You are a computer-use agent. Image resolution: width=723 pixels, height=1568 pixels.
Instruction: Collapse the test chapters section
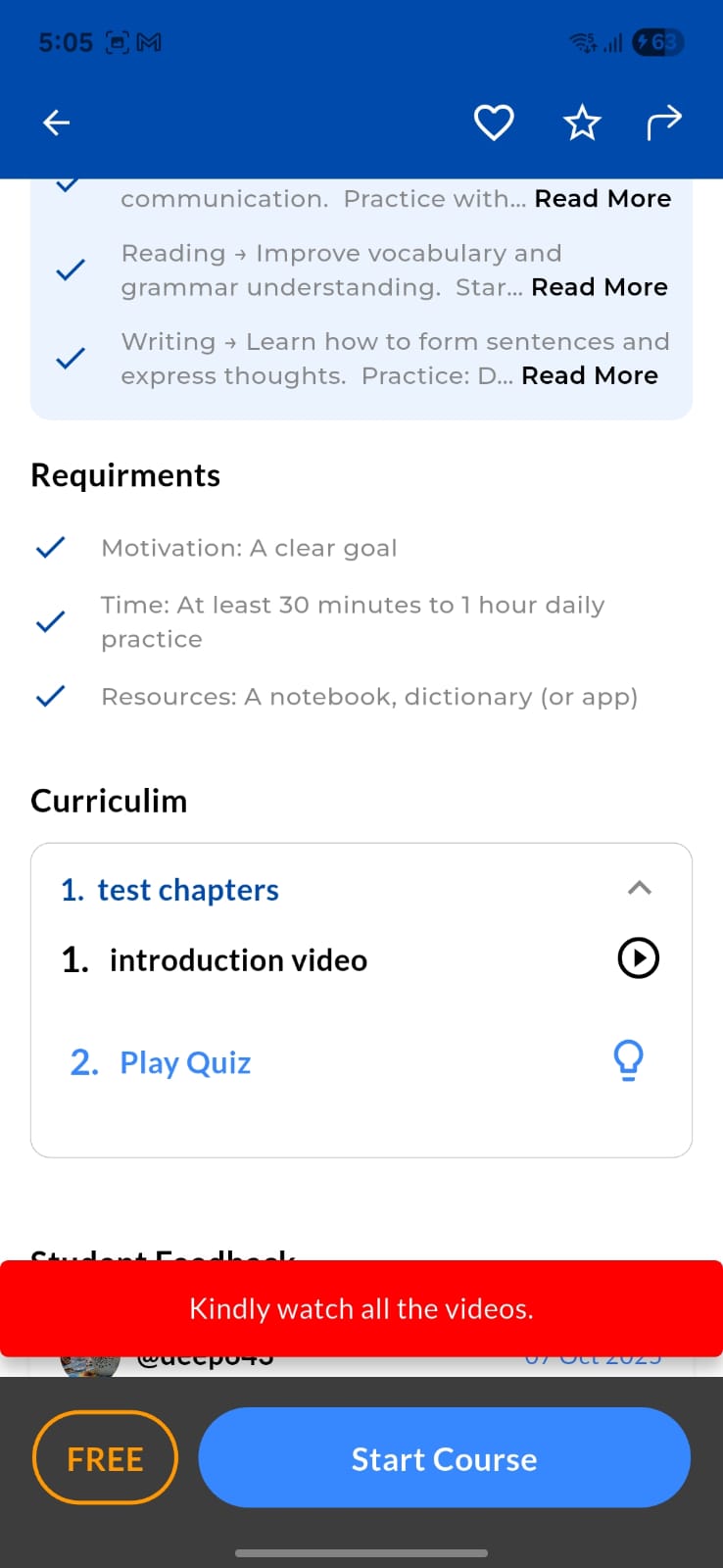[x=639, y=888]
